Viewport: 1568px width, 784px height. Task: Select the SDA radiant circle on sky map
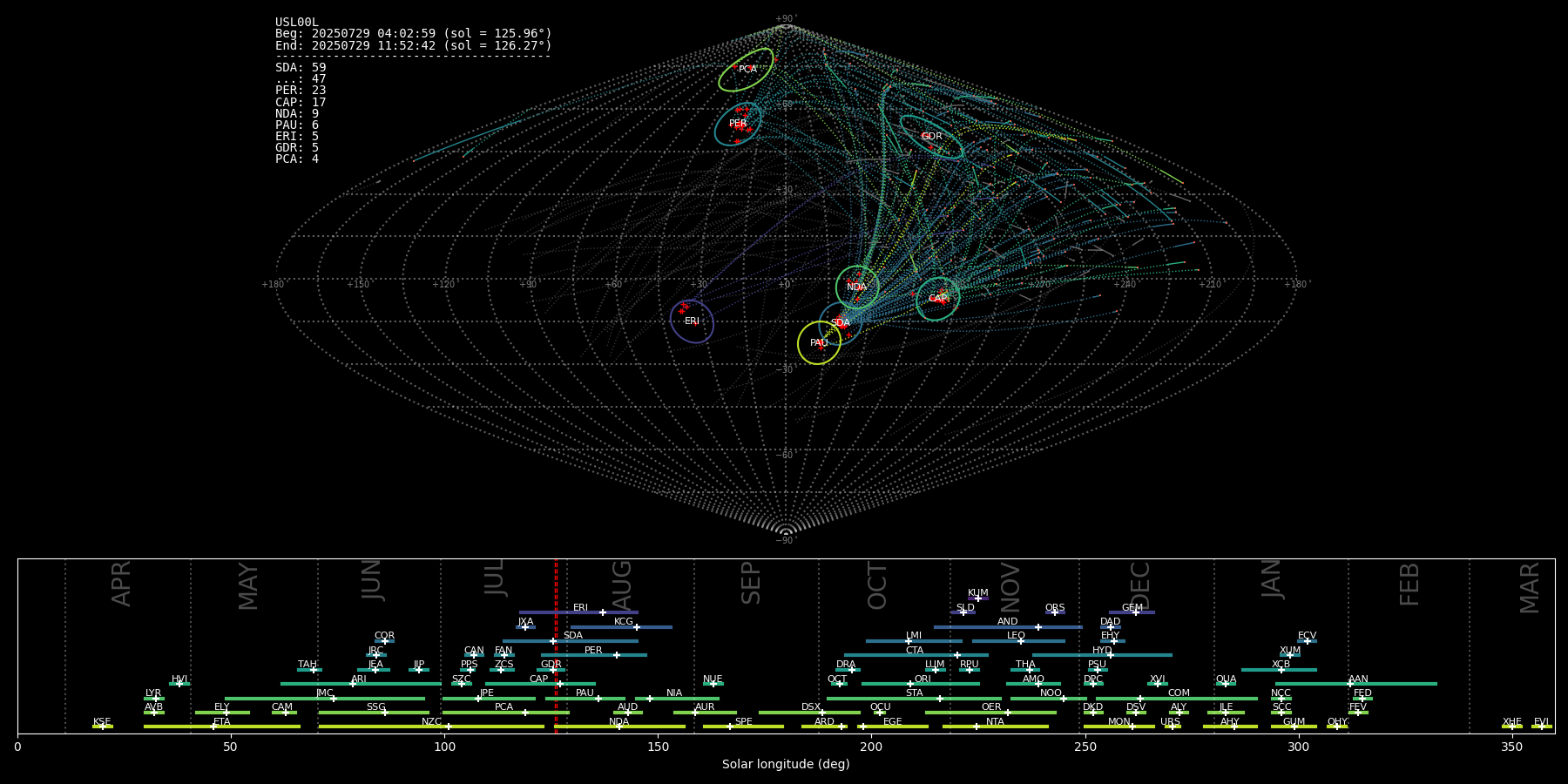[841, 323]
